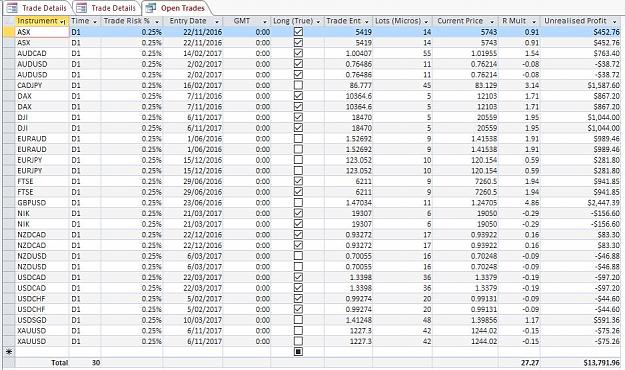Click the Total row count 30

click(x=96, y=362)
